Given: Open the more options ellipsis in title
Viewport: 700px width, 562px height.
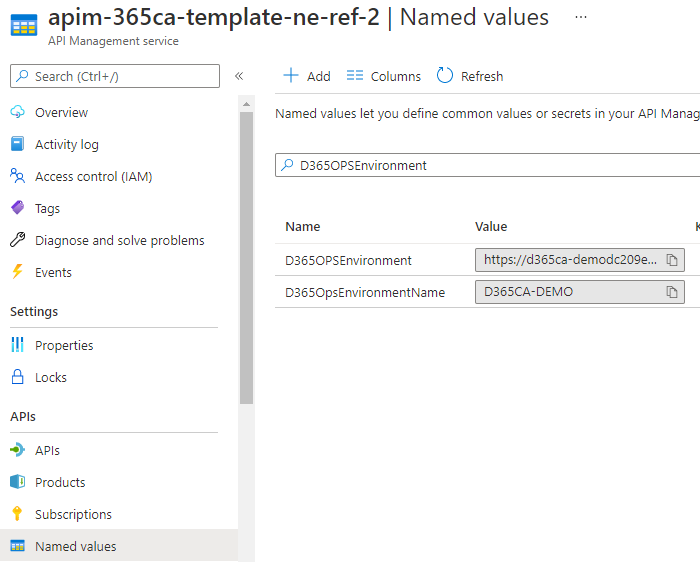Looking at the screenshot, I should click(581, 17).
